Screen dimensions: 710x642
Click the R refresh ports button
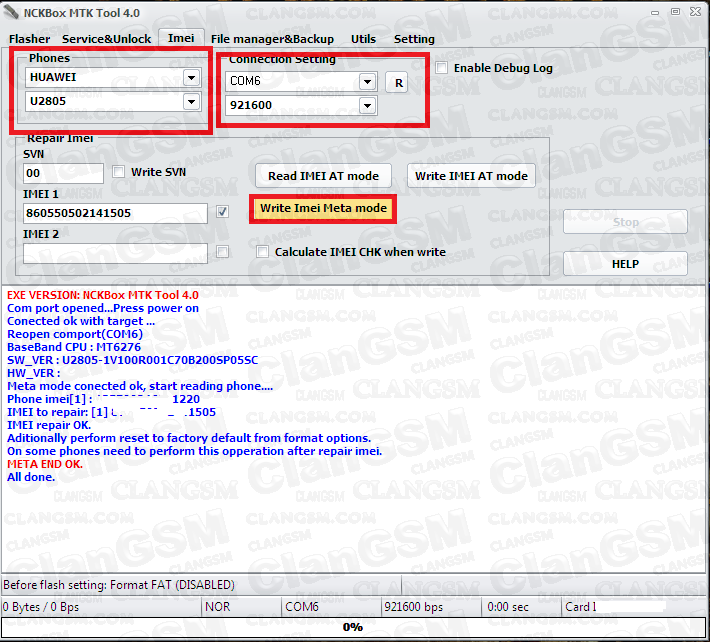397,82
